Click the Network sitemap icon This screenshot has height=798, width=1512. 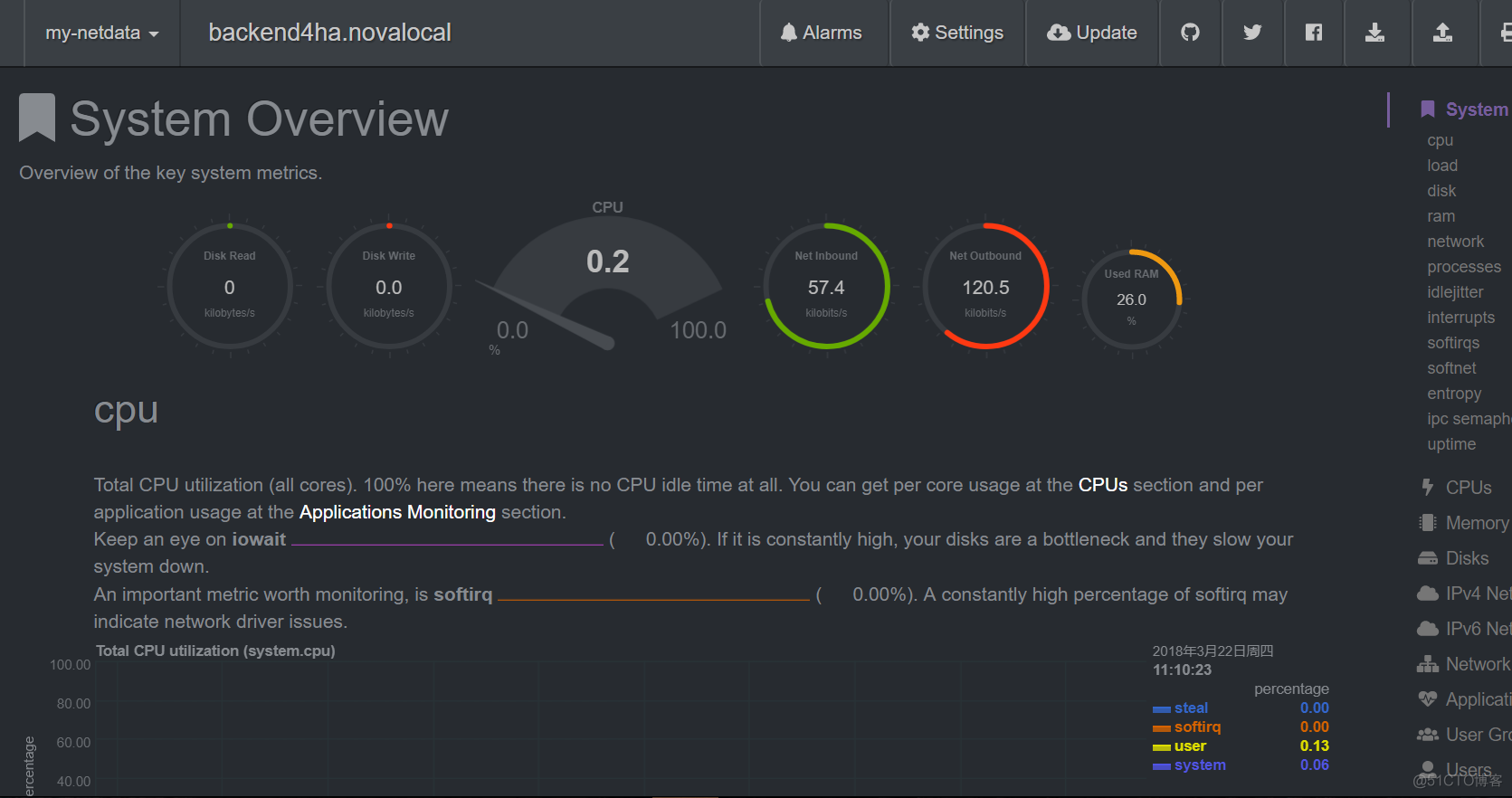click(x=1427, y=664)
